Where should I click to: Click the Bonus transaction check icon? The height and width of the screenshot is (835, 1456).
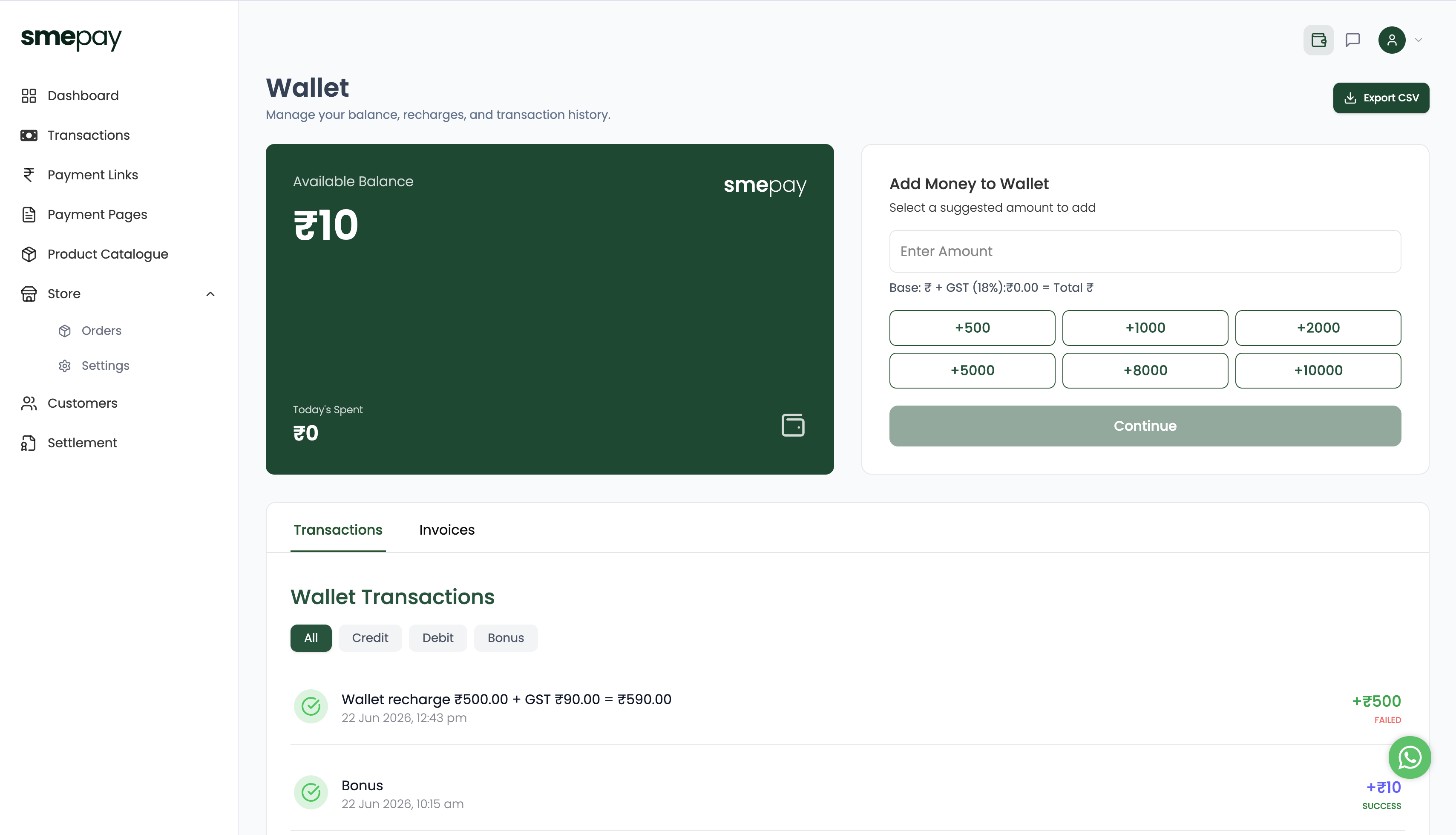311,792
